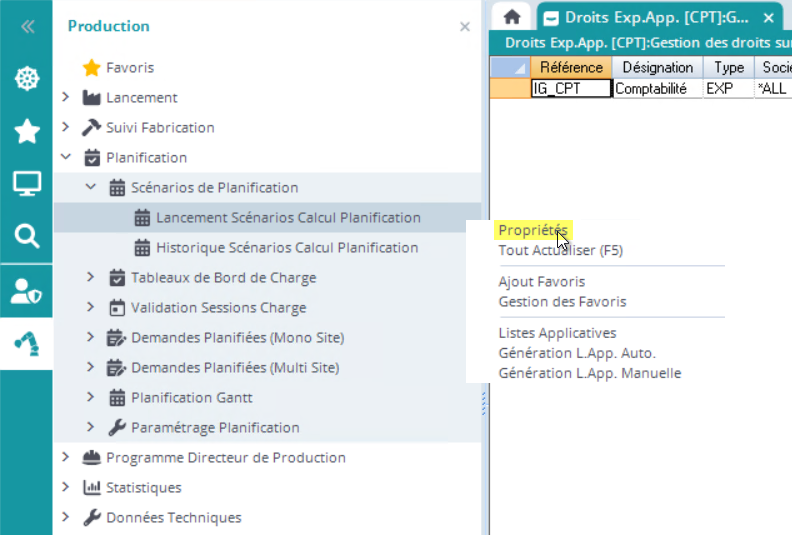Collapse the sidebar with double chevron icon
The width and height of the screenshot is (792, 535).
pyautogui.click(x=27, y=27)
